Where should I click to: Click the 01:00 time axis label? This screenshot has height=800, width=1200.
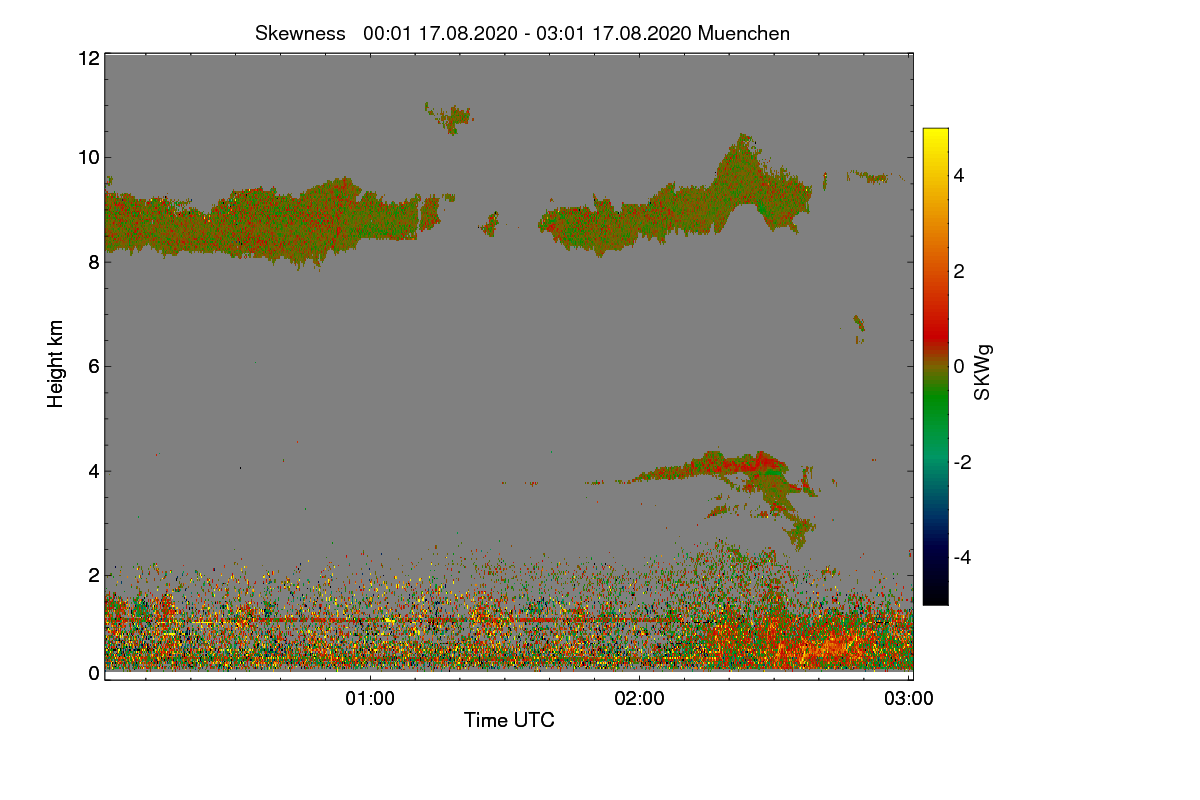(370, 699)
